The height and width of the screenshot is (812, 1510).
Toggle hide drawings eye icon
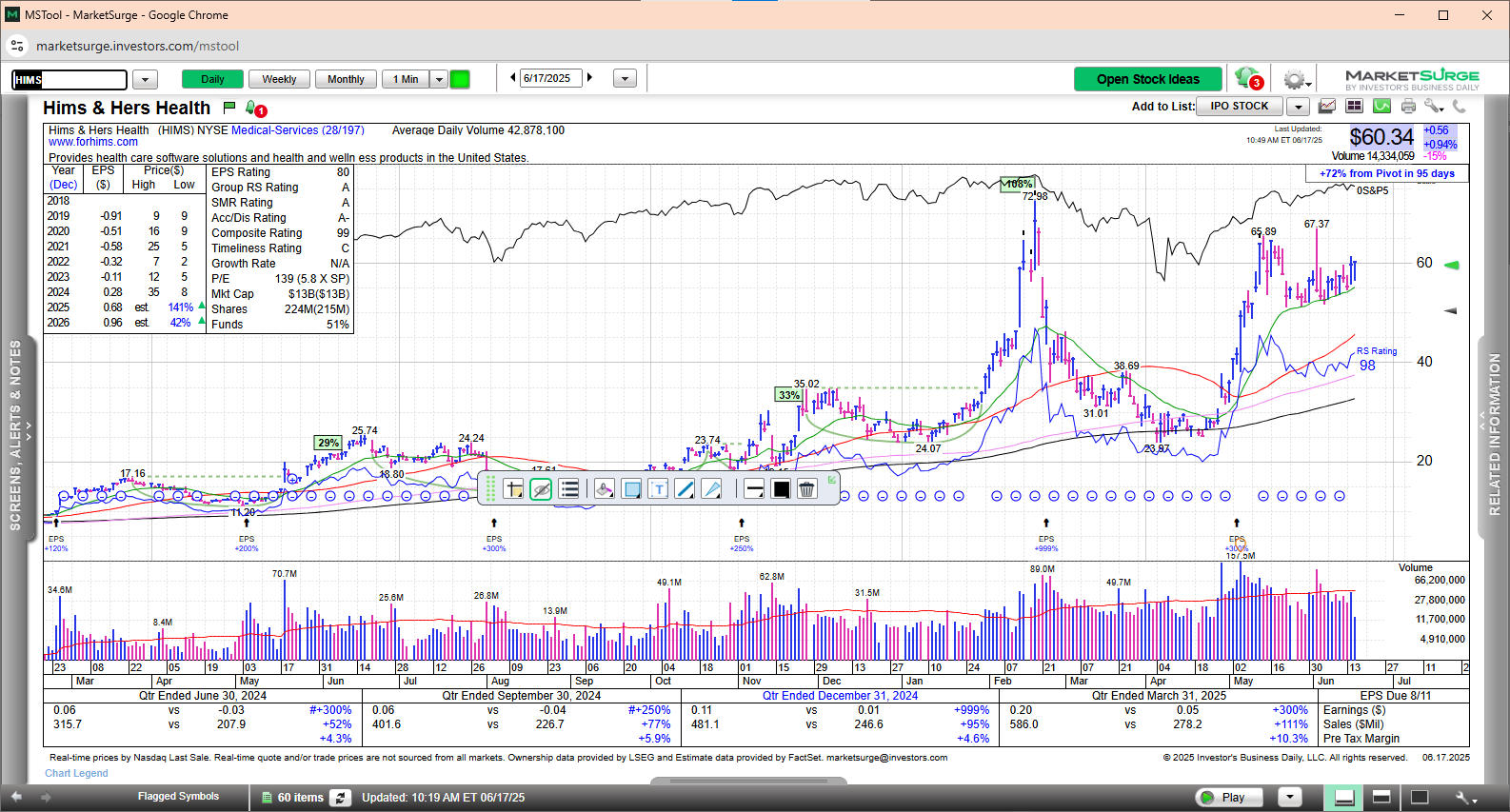coord(541,489)
